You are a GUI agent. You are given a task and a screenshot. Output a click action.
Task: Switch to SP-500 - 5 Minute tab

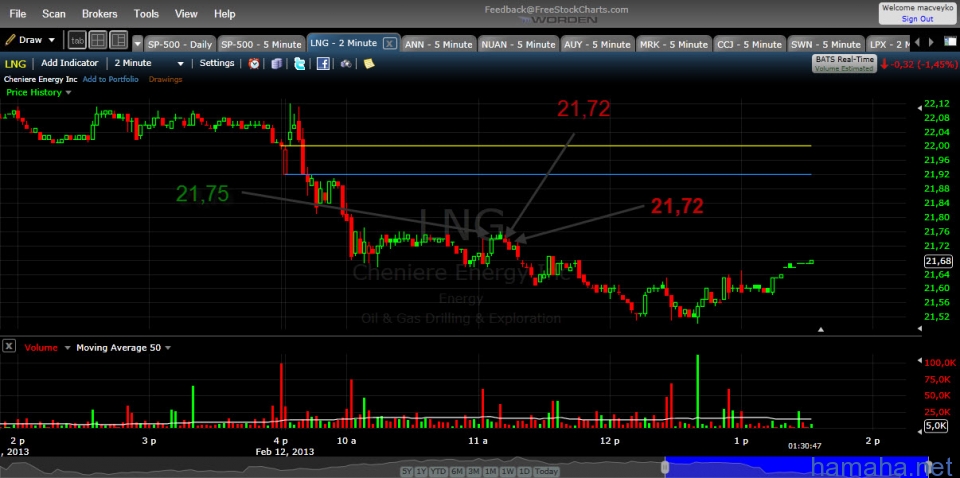tap(261, 44)
